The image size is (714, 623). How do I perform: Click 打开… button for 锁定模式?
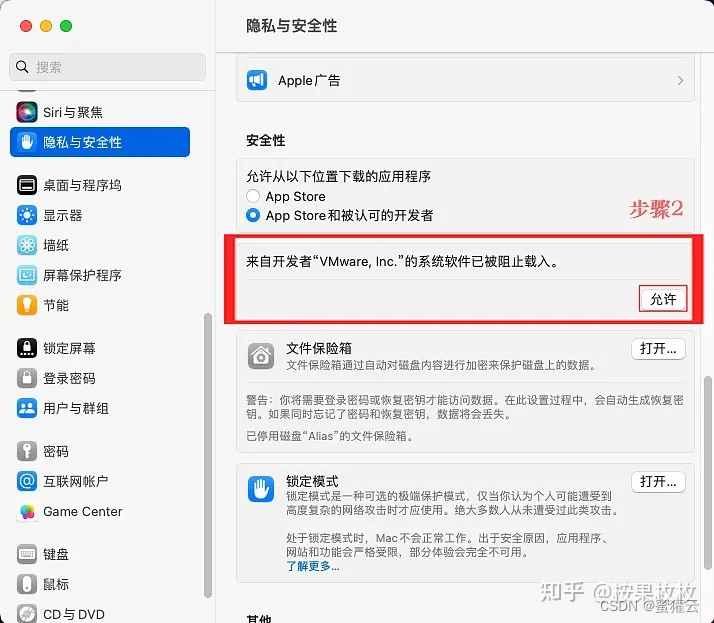point(658,481)
